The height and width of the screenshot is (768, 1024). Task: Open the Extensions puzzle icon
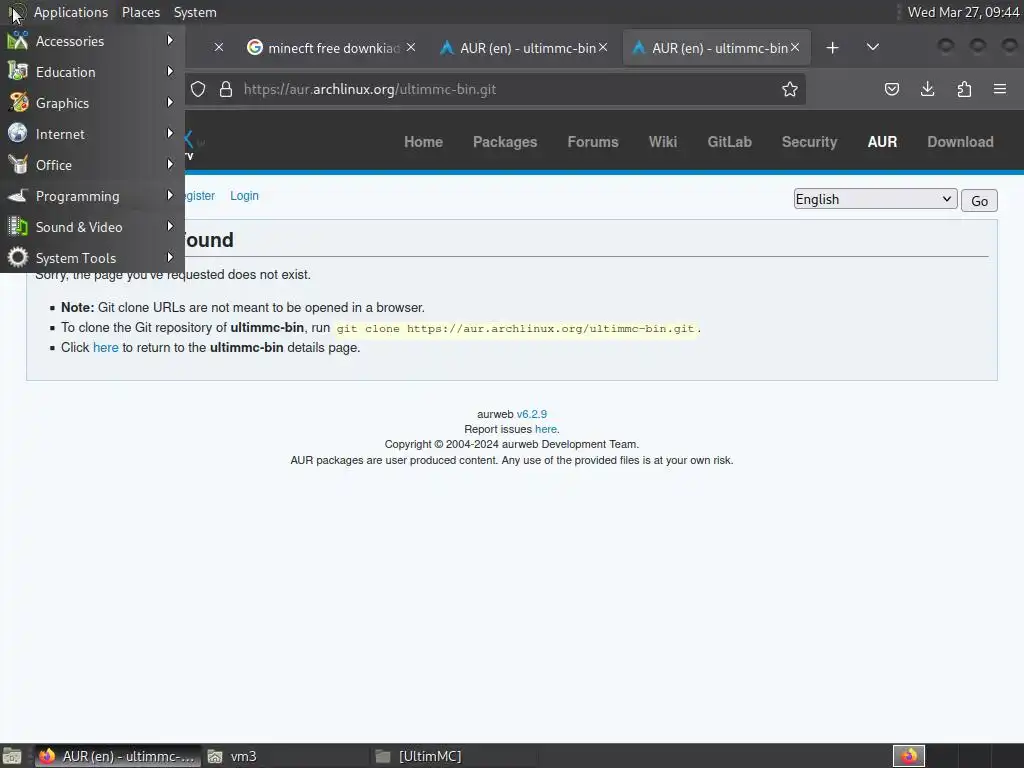click(964, 89)
